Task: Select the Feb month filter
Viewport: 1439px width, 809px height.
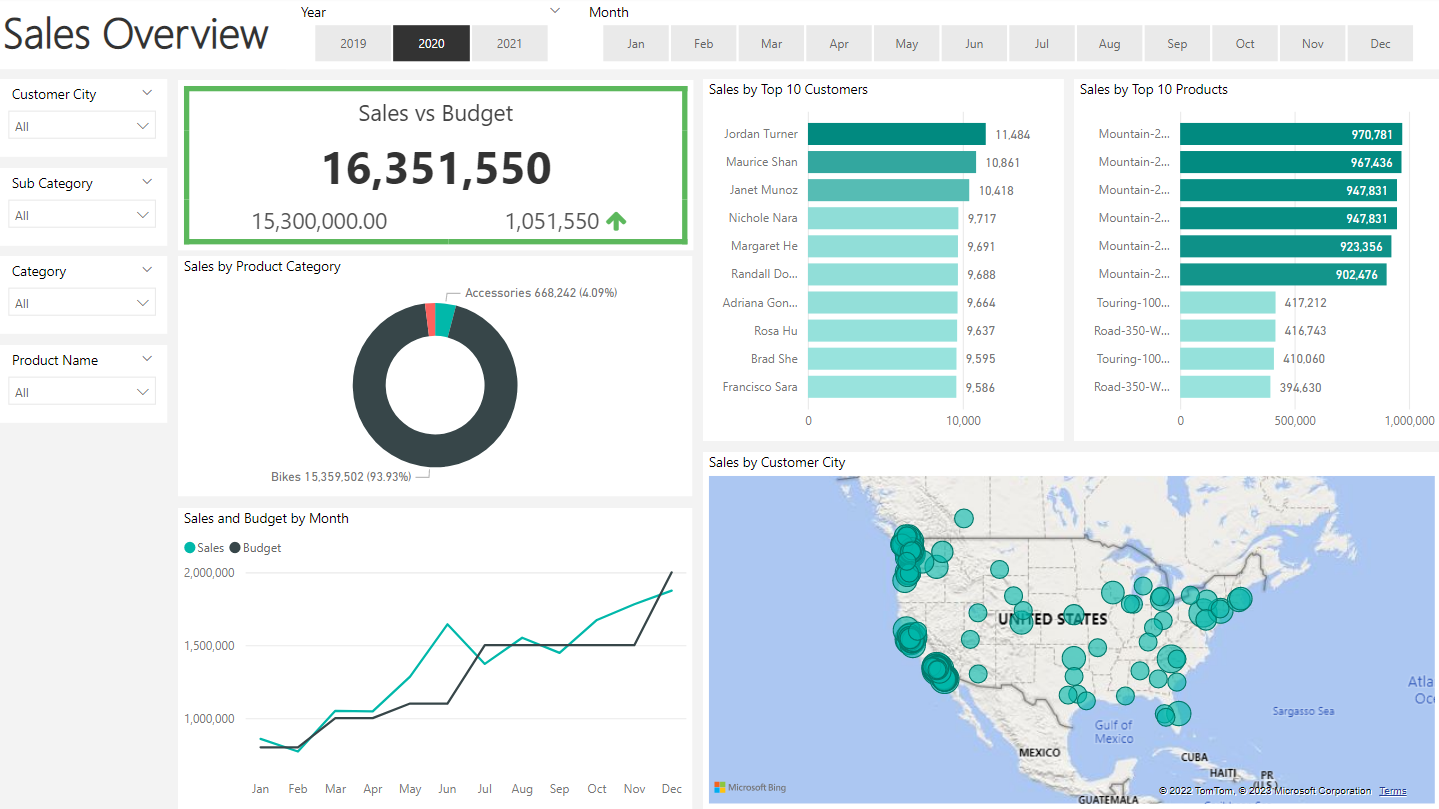Action: [x=703, y=43]
